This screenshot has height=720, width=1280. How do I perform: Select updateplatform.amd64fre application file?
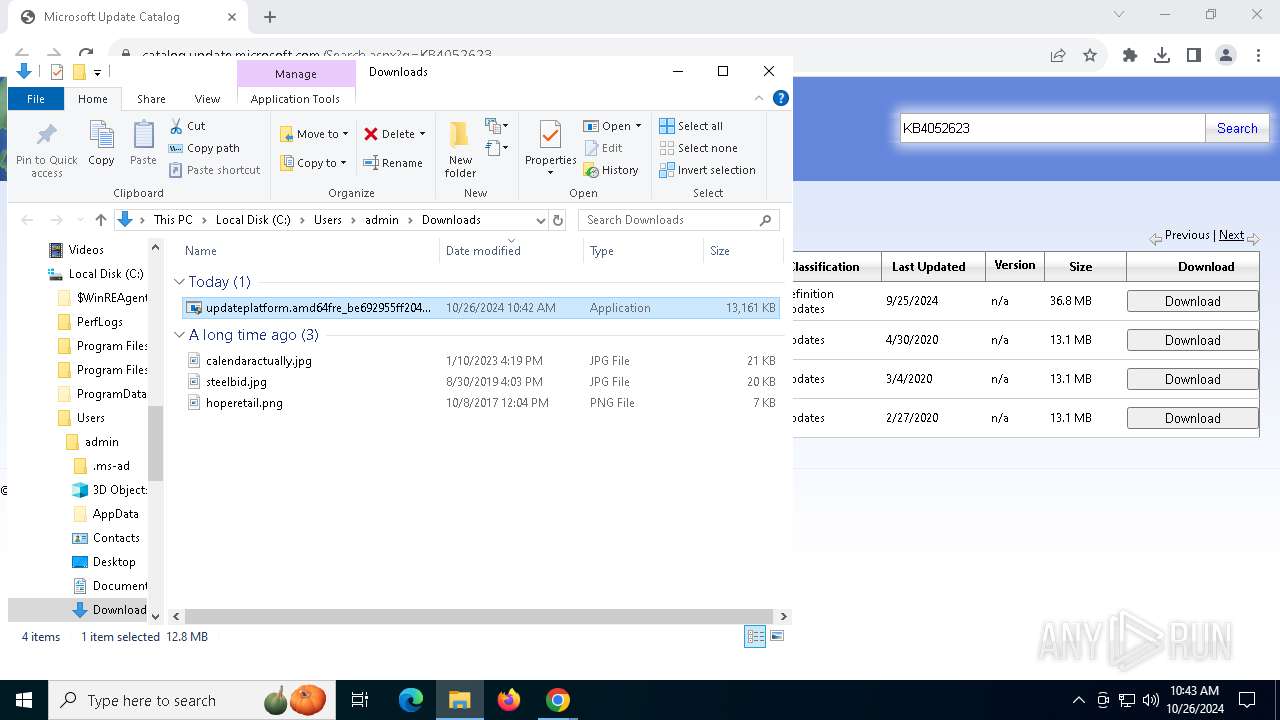point(481,308)
